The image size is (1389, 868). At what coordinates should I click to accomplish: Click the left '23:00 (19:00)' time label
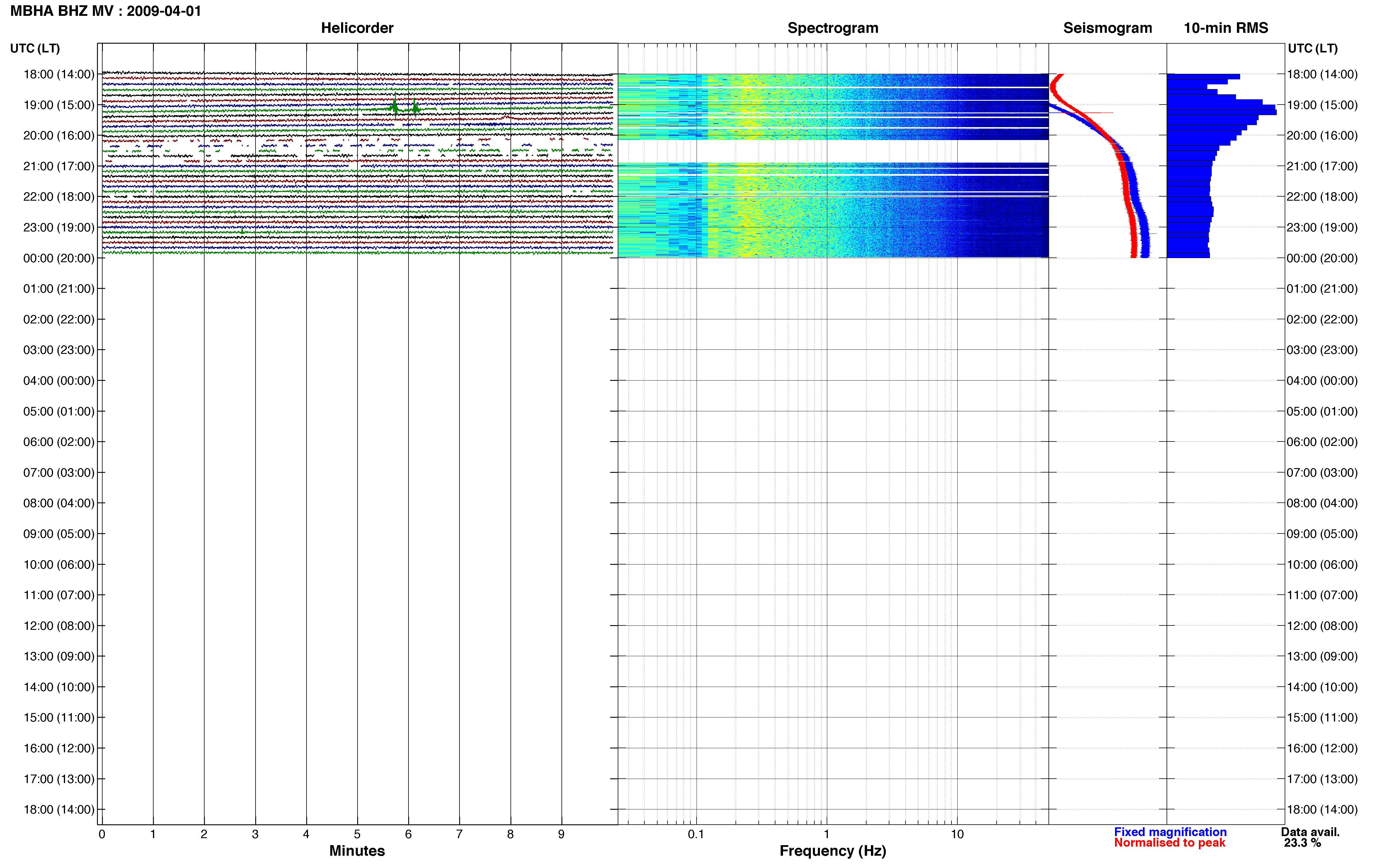click(x=59, y=227)
